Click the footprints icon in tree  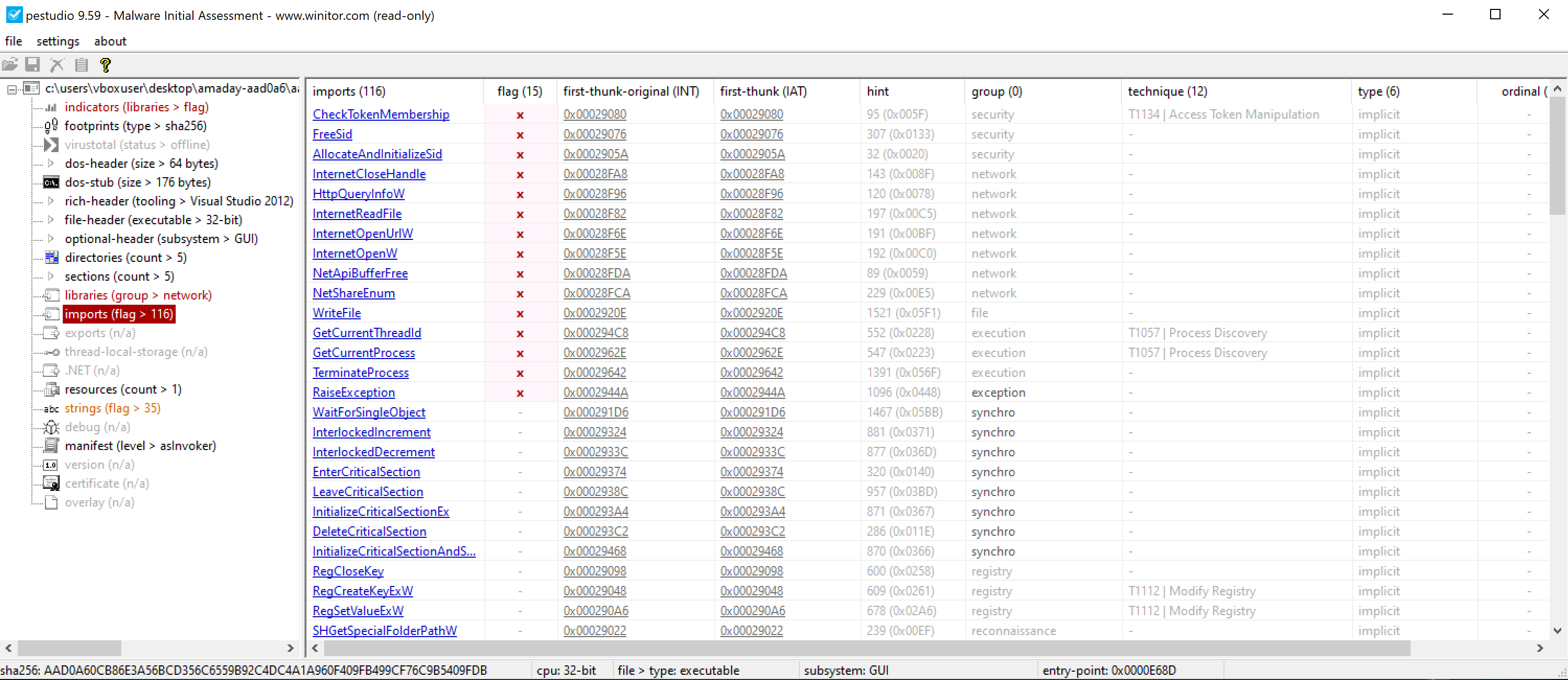click(51, 126)
